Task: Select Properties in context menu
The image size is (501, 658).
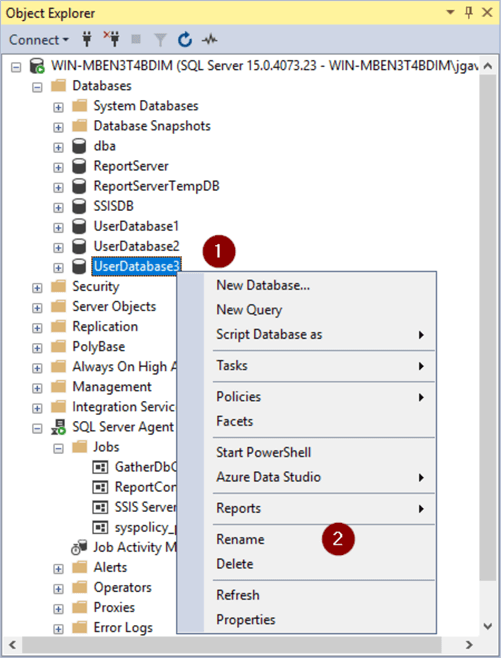Action: pos(320,620)
